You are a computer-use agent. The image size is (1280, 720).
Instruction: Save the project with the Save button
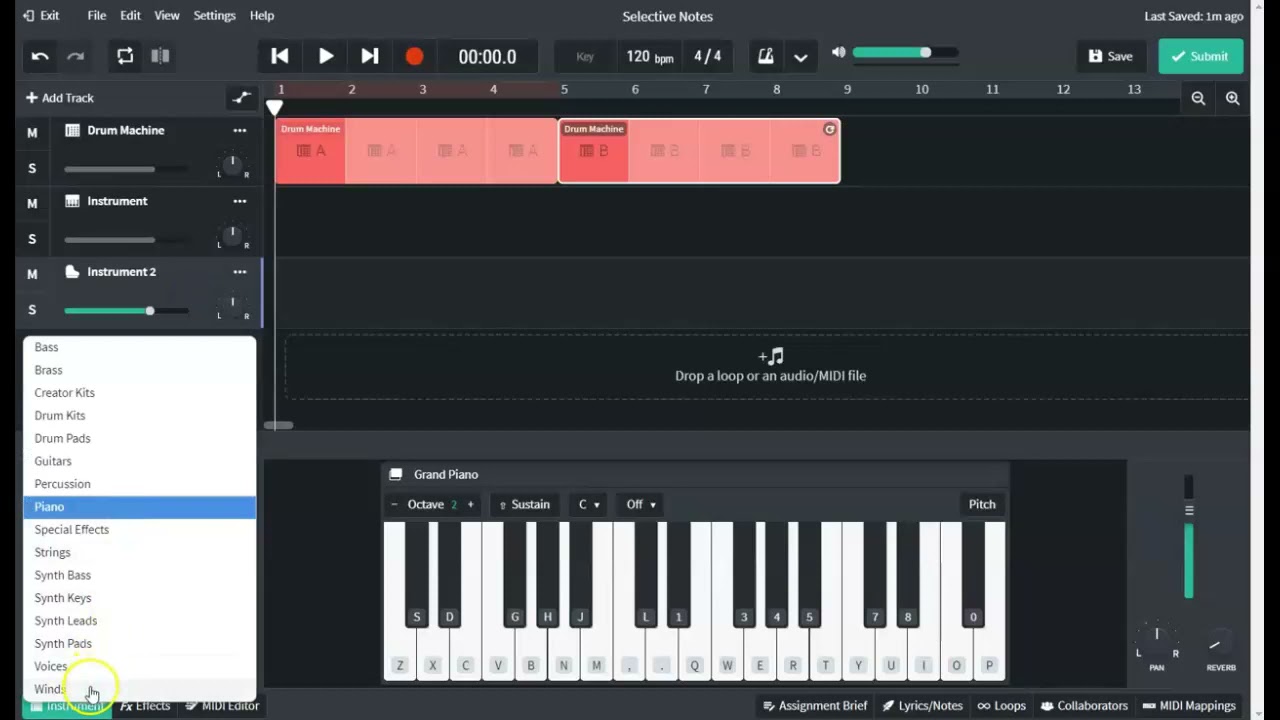pos(1111,57)
